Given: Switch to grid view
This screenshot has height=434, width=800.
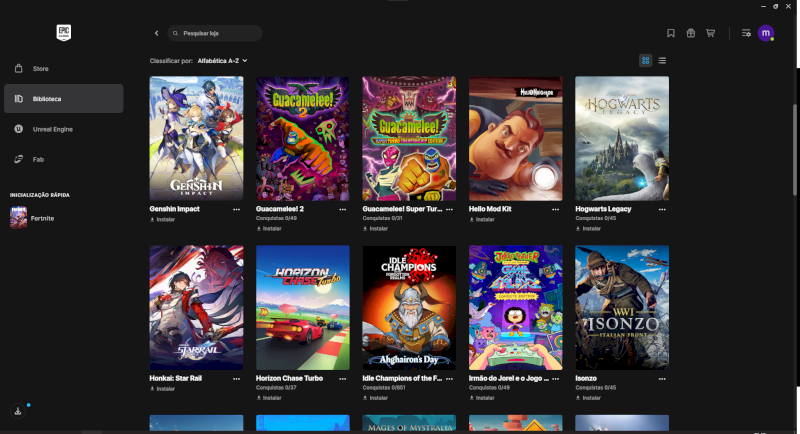Looking at the screenshot, I should click(x=645, y=61).
